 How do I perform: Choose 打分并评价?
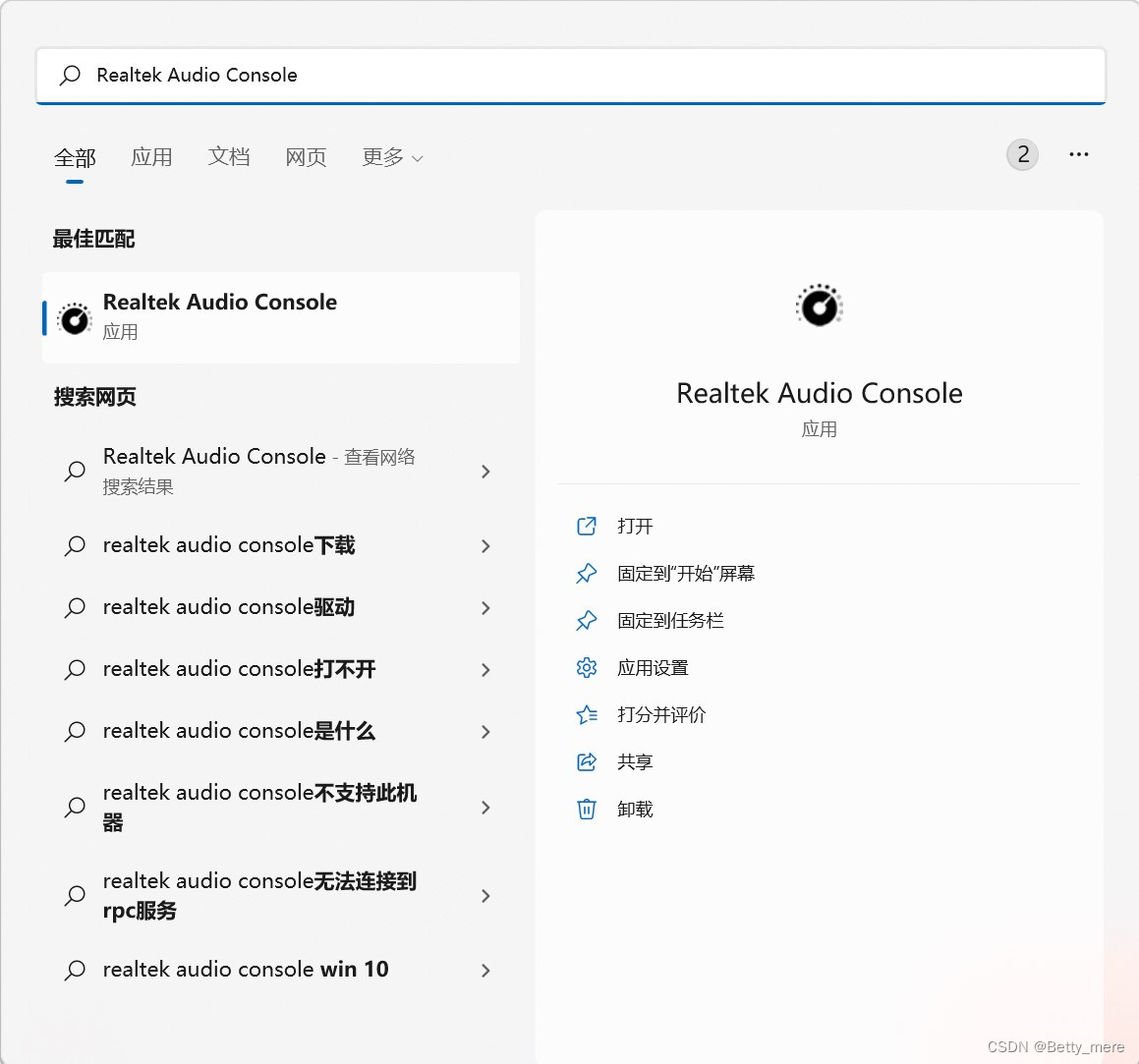pos(661,714)
